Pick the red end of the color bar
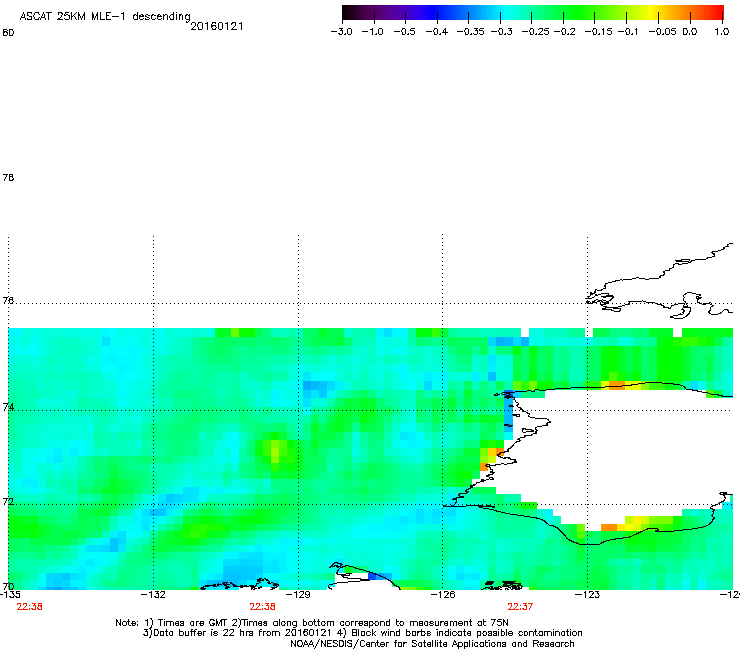Viewport: 740px width, 650px height. click(715, 13)
